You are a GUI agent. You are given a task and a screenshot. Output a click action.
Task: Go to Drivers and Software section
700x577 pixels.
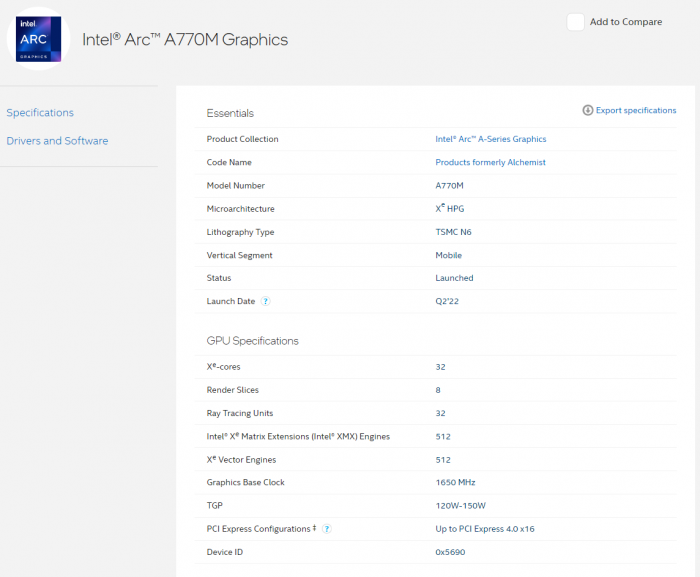point(57,141)
